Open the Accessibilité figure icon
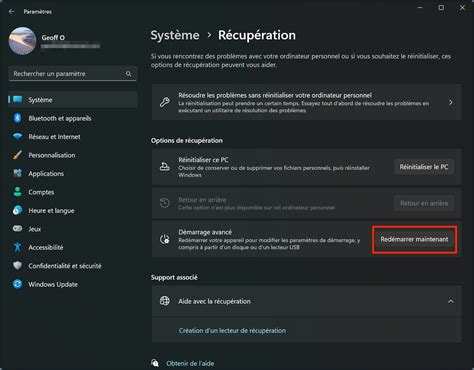 [x=17, y=247]
